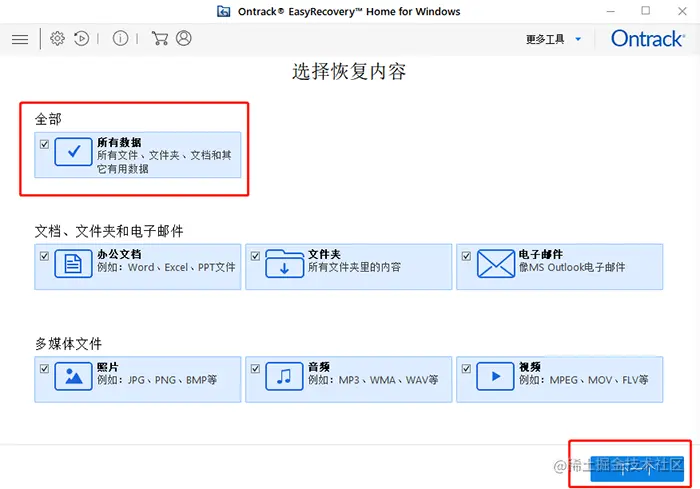The width and height of the screenshot is (700, 489).
Task: Open the 更多工具 menu label
Action: coord(545,39)
